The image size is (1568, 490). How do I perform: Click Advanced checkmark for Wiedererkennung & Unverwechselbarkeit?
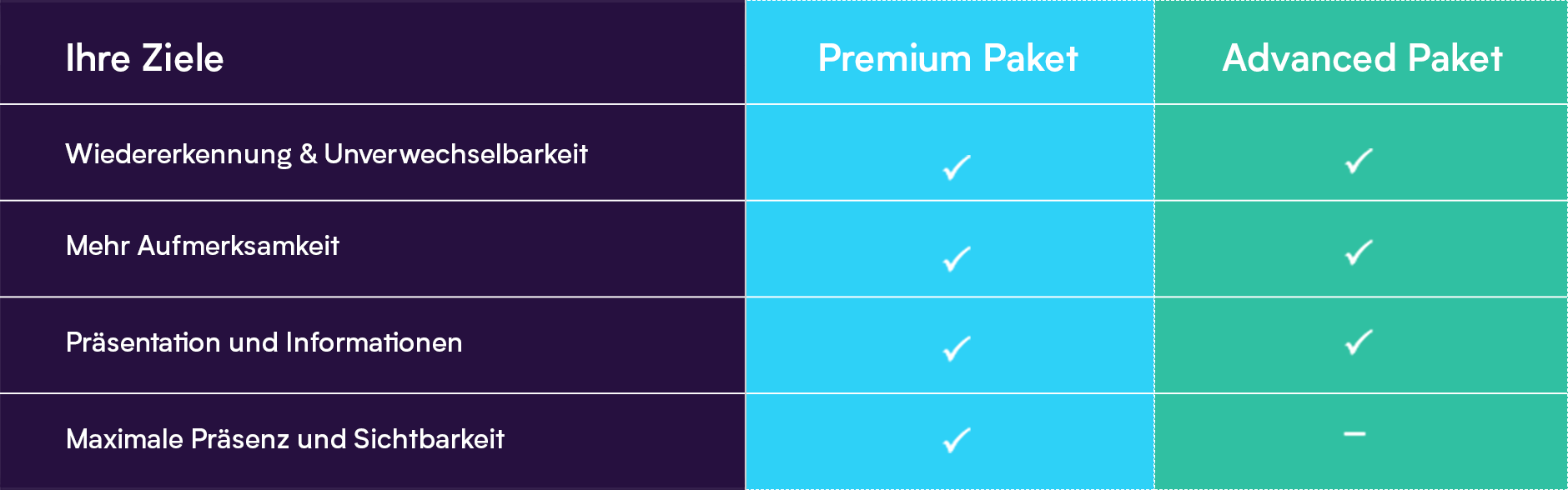point(1359,160)
